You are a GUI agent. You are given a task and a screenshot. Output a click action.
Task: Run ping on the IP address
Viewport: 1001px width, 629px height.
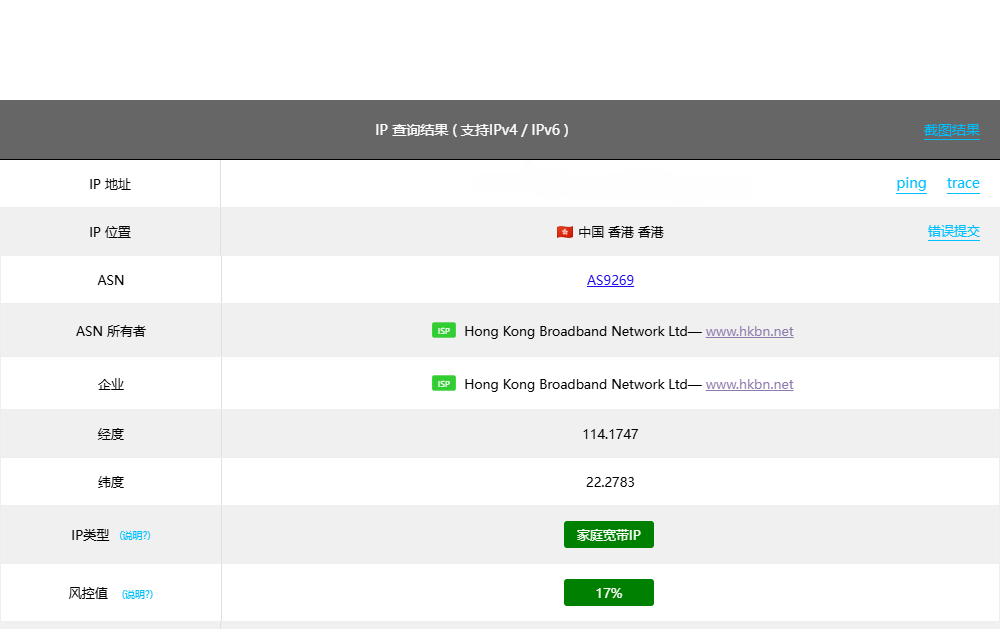(911, 183)
